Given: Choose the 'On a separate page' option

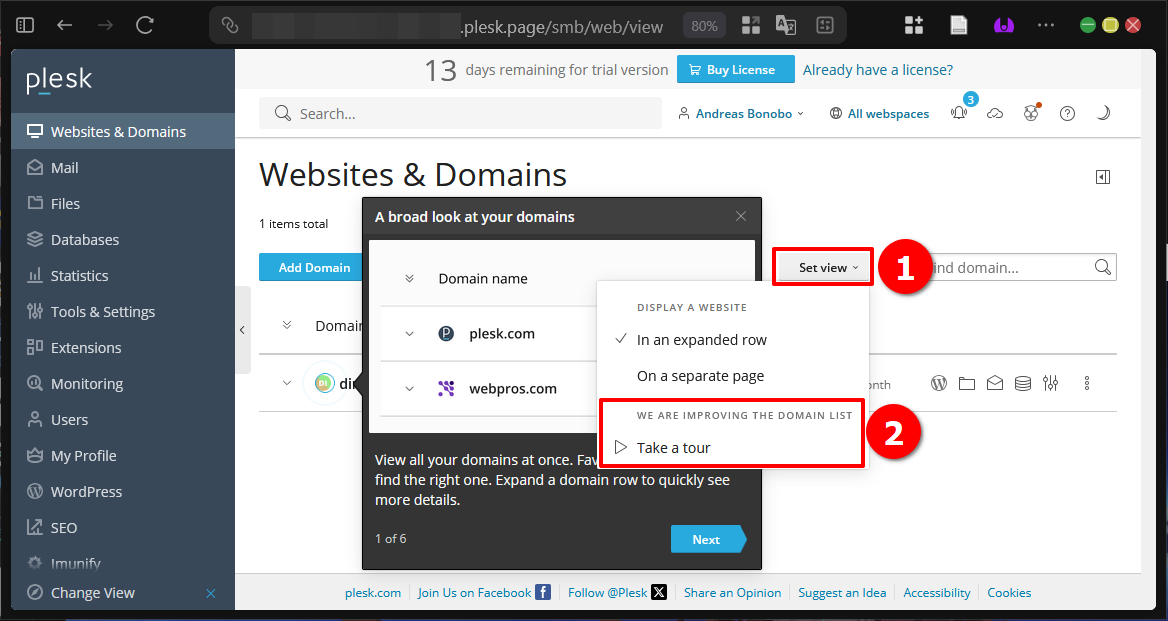Looking at the screenshot, I should (x=700, y=376).
